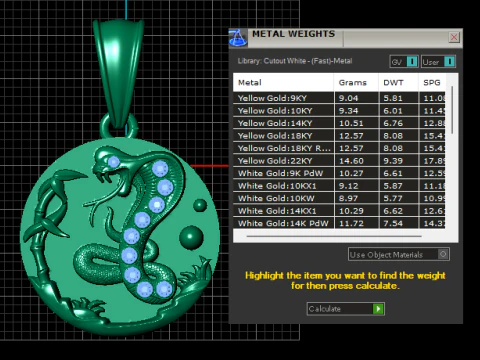Click the Library: Cutout White label
Image resolution: width=480 pixels, height=360 pixels.
pos(295,61)
